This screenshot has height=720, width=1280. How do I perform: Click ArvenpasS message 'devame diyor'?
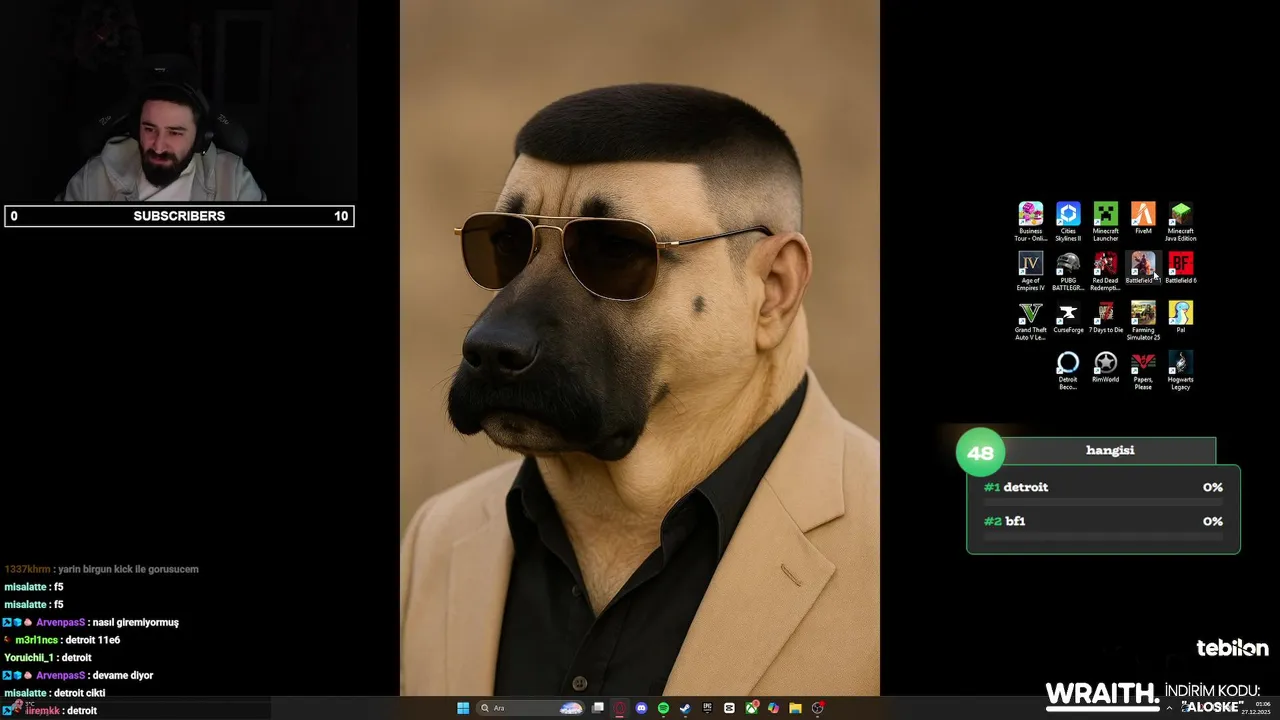point(122,675)
